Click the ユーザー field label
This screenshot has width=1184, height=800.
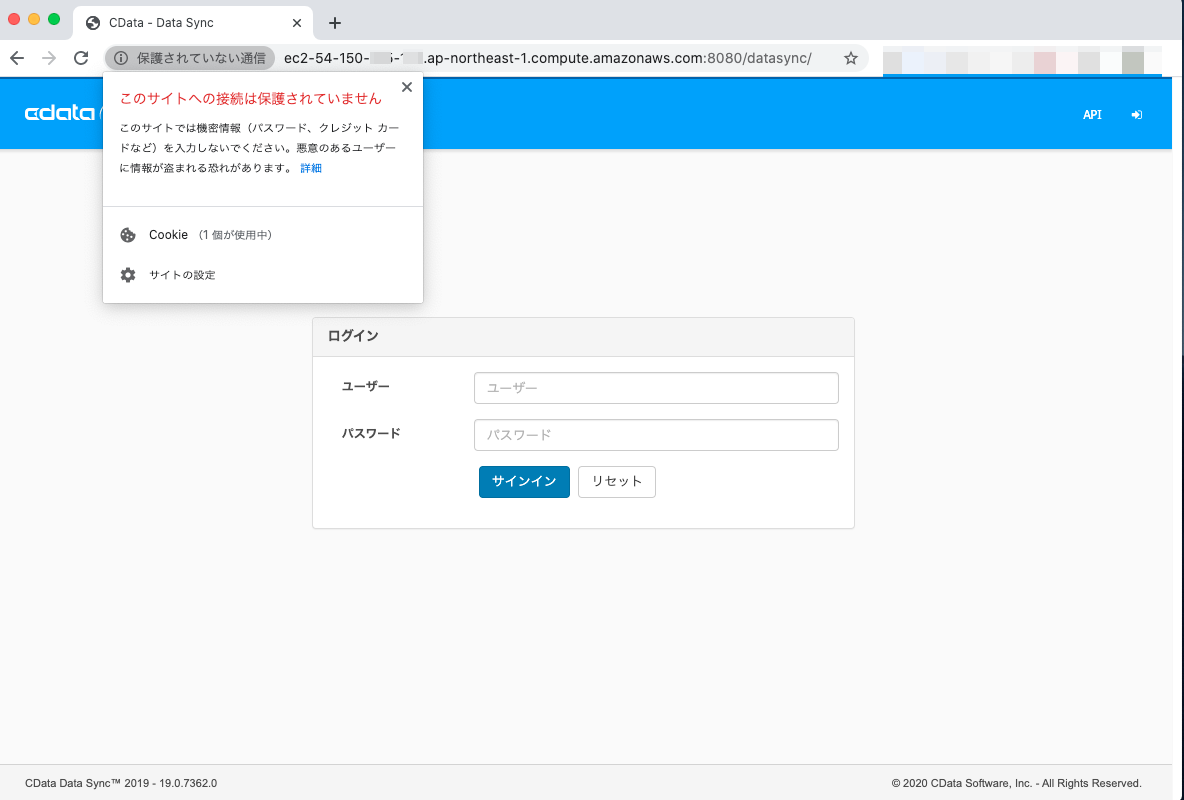[366, 387]
